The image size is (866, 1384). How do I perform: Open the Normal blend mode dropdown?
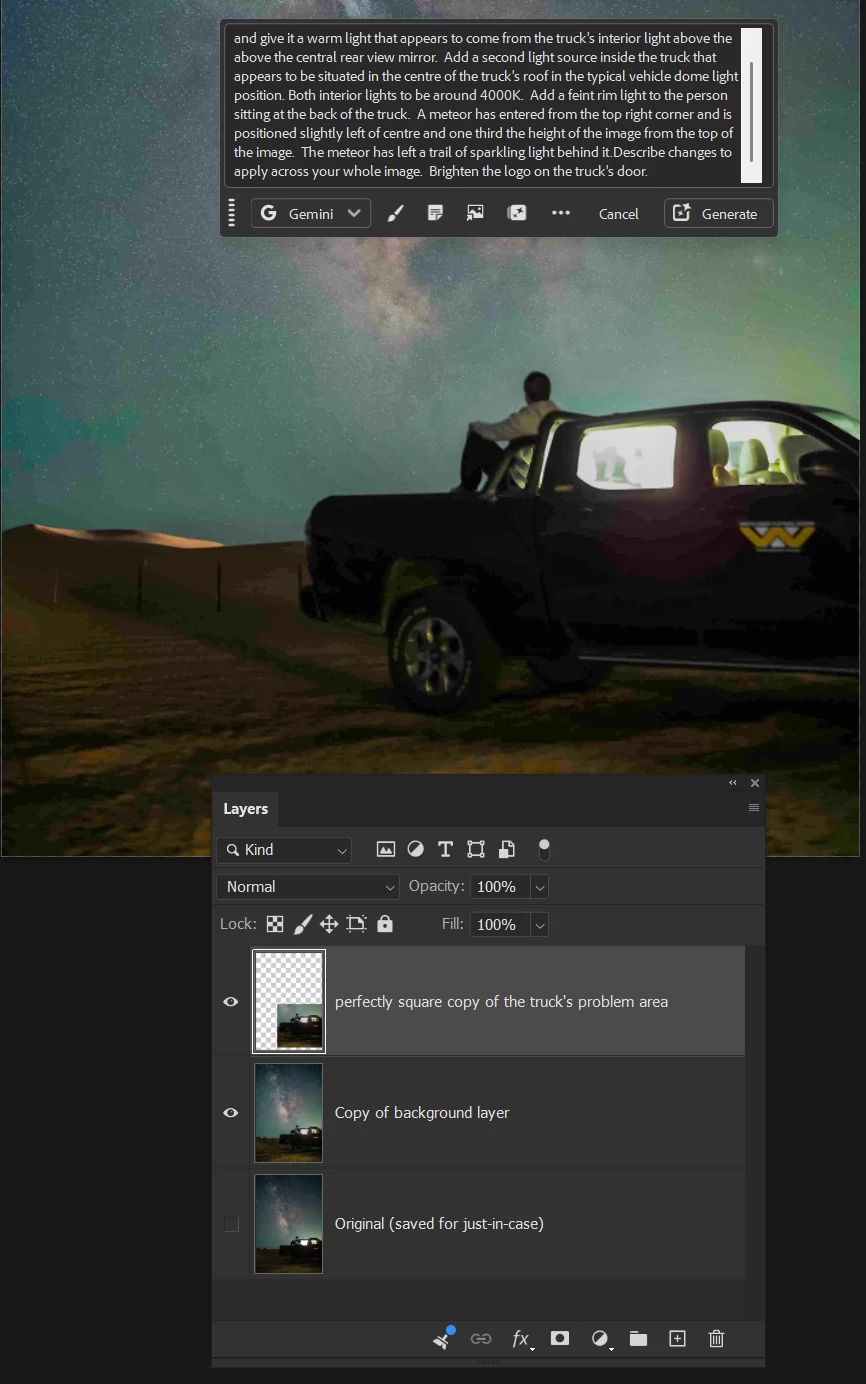(x=308, y=887)
